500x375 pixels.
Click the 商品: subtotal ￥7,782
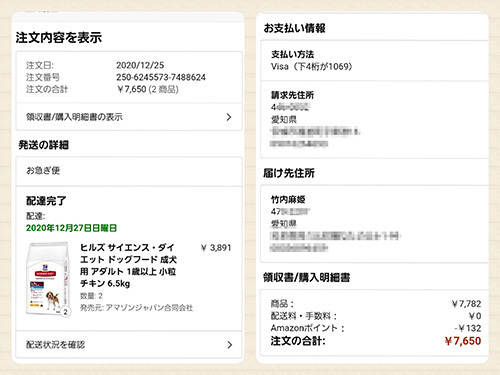[x=466, y=304]
